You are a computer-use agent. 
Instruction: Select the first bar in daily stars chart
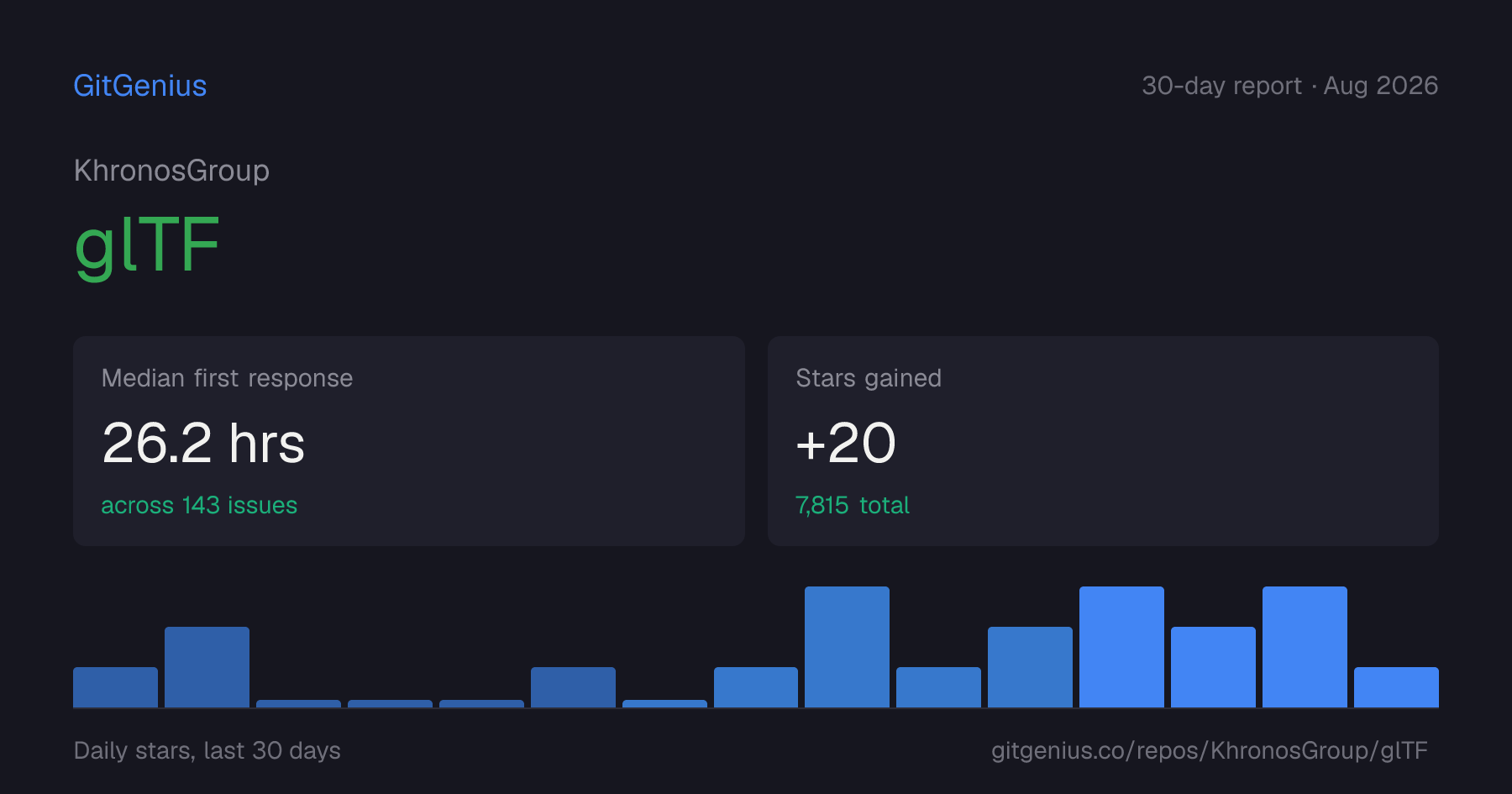[x=115, y=687]
